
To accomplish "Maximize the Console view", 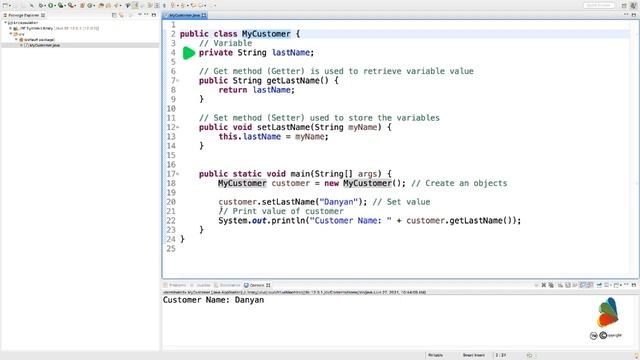I will click(x=634, y=284).
